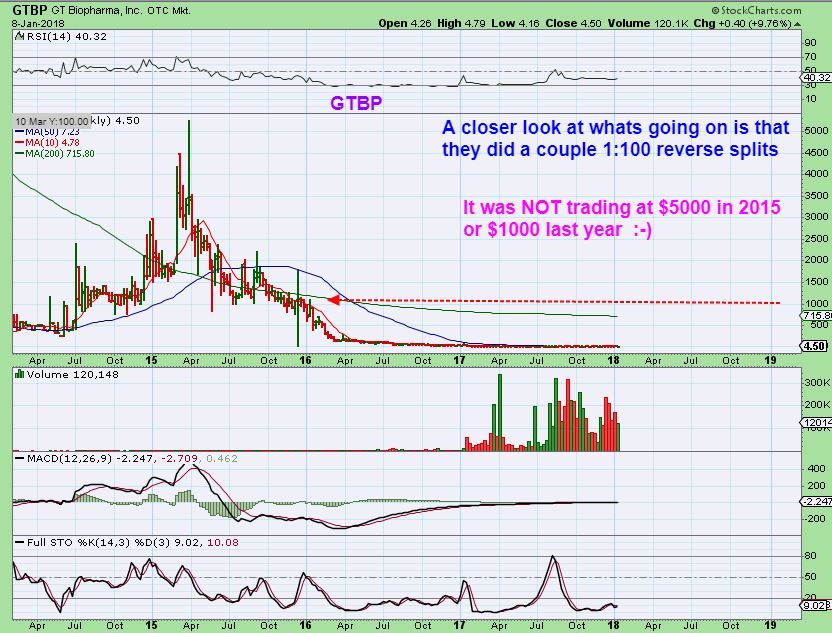Click the tallest green volume bar near Apr 2017
This screenshot has height=633, width=832.
499,412
